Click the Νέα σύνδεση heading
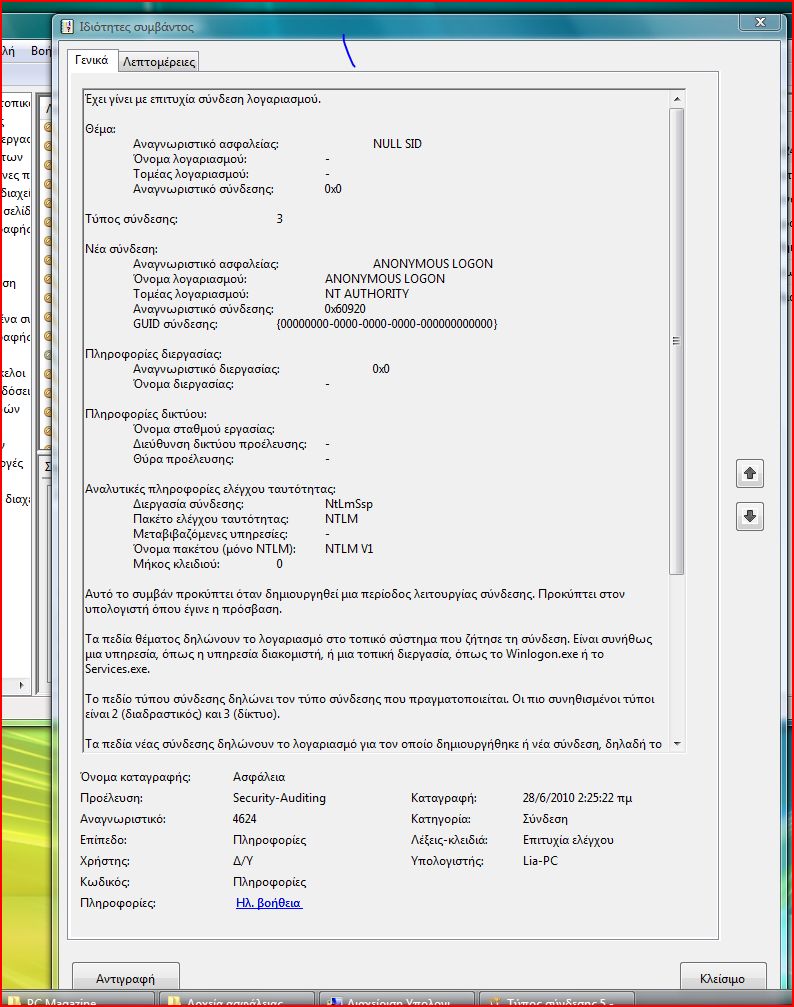 [121, 249]
